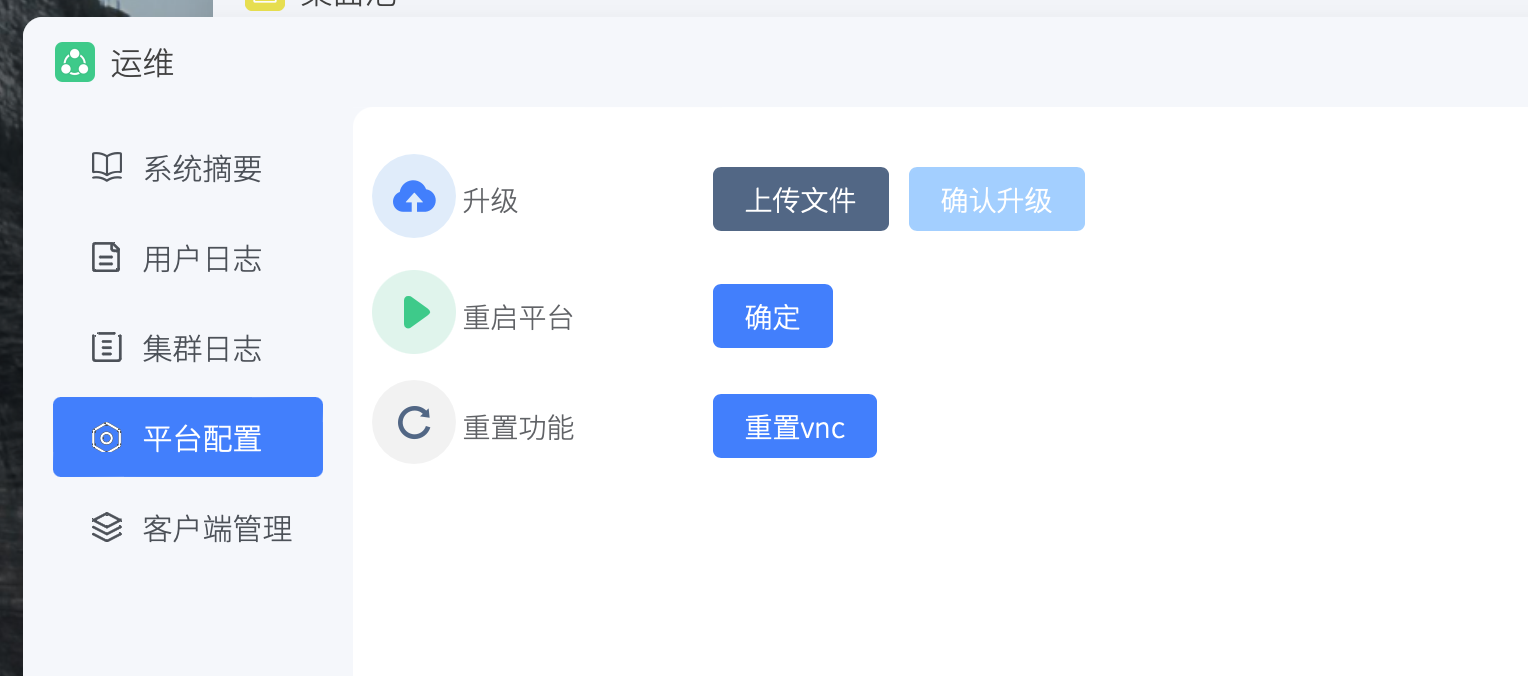This screenshot has width=1528, height=676.
Task: Click the 平台配置 gear icon
Action: pyautogui.click(x=106, y=437)
